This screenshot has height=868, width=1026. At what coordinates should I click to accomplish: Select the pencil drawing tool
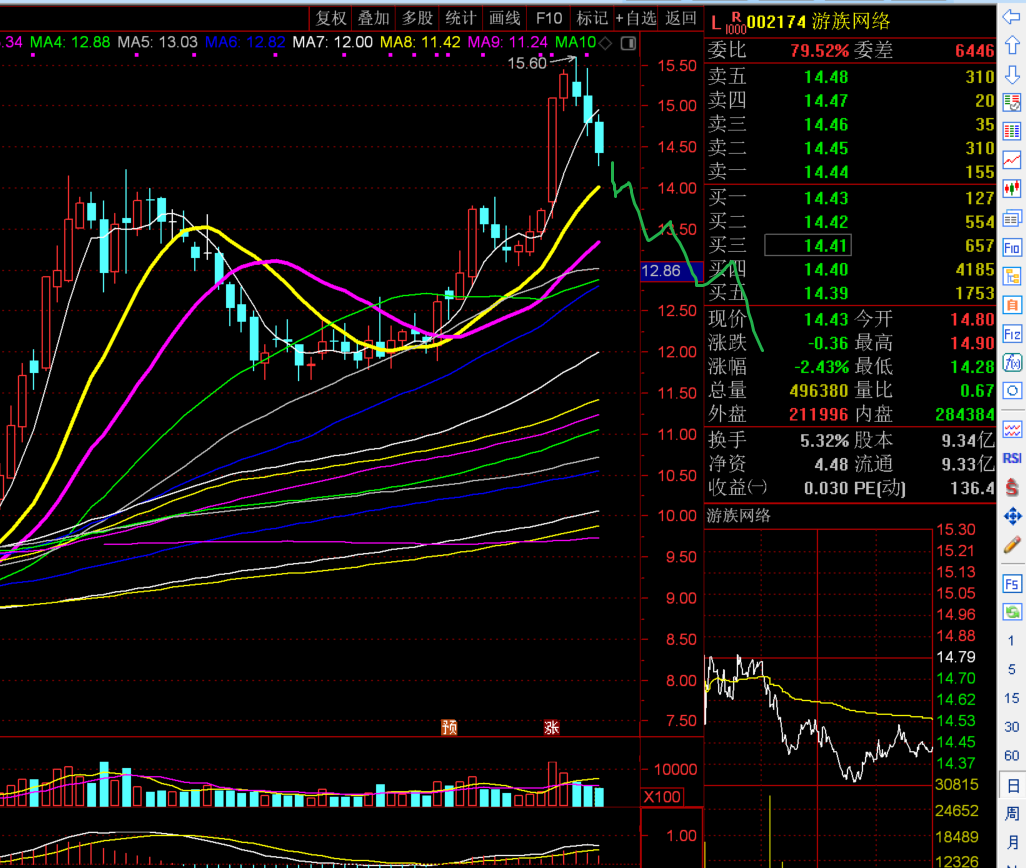click(x=1012, y=544)
